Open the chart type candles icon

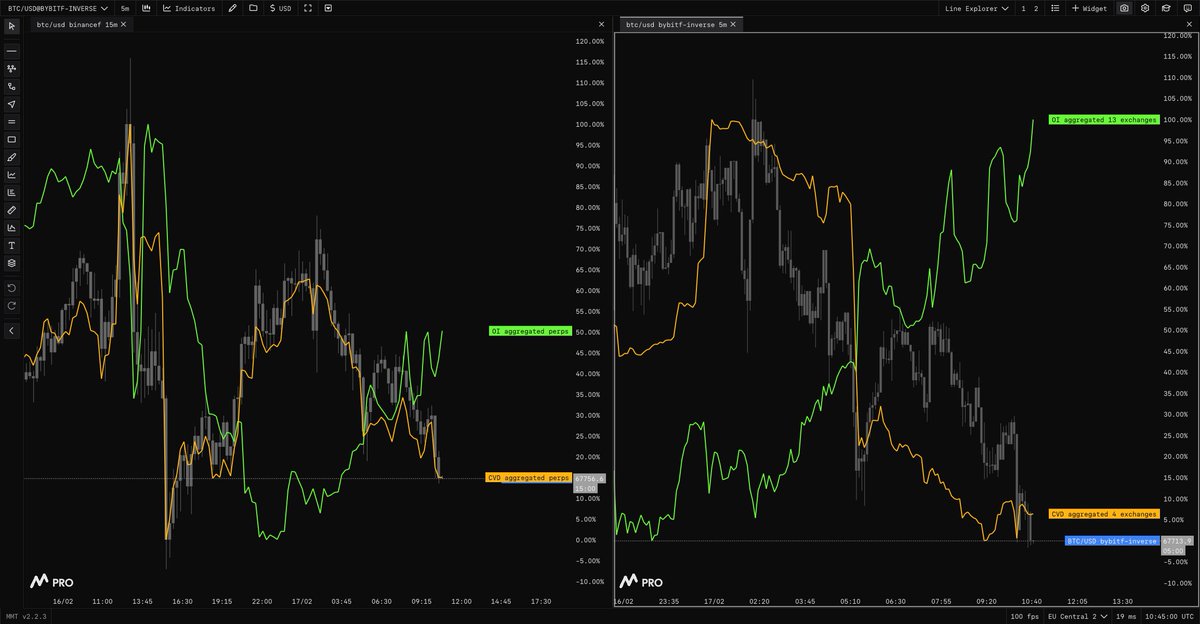point(147,8)
